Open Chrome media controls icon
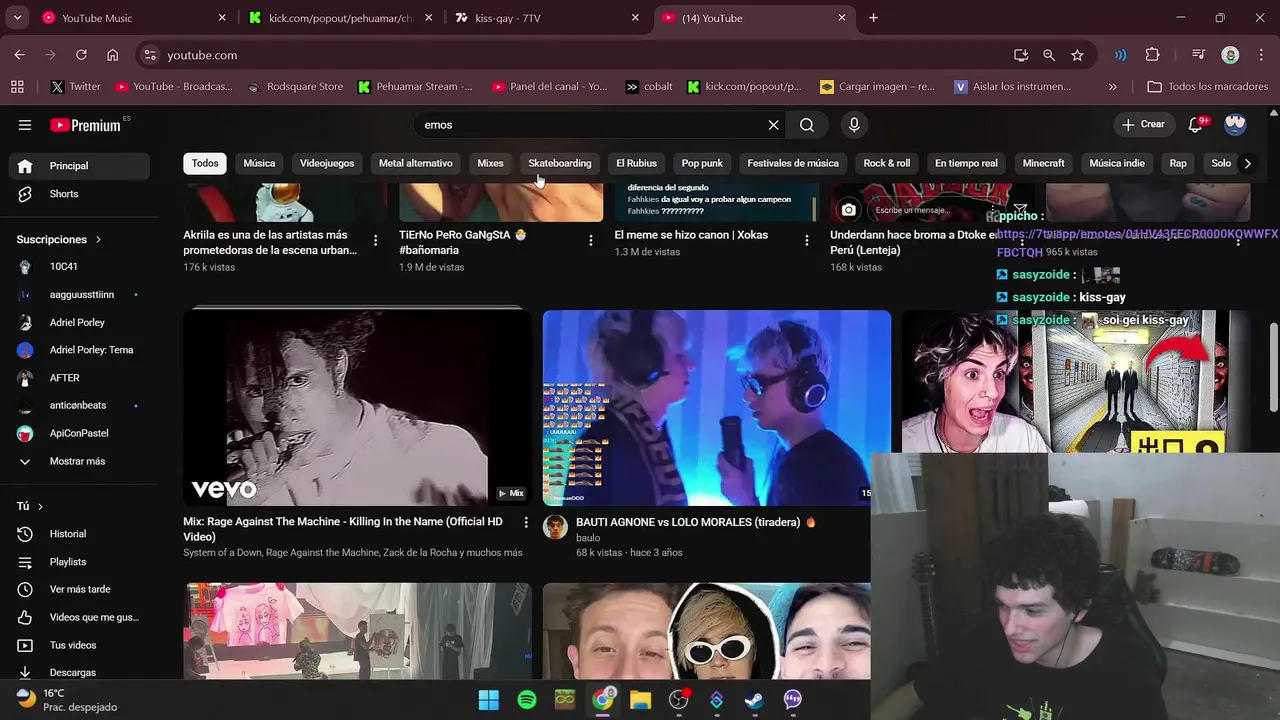The height and width of the screenshot is (720, 1280). coord(1198,55)
